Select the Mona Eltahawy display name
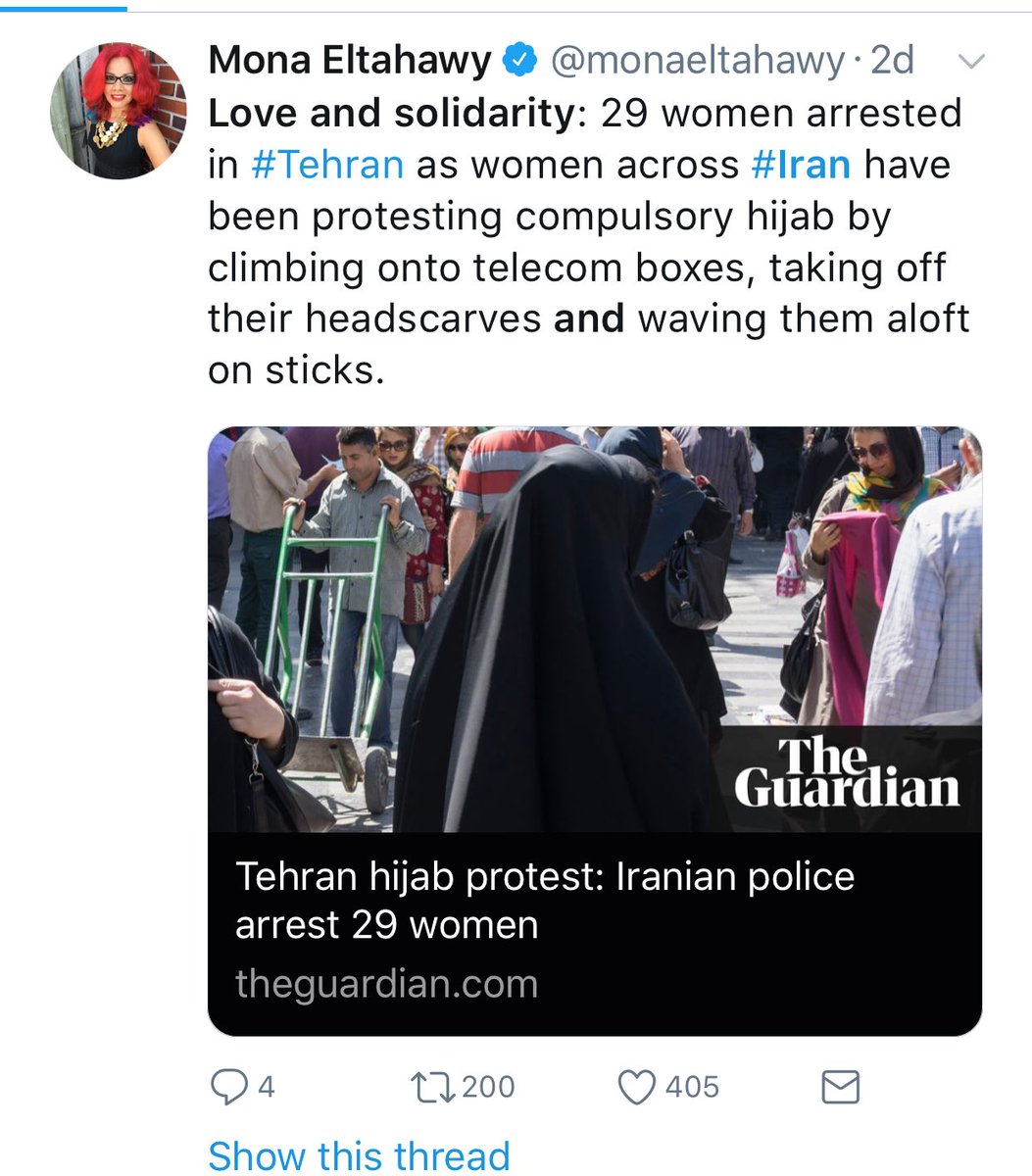This screenshot has height=1176, width=1032. [350, 61]
